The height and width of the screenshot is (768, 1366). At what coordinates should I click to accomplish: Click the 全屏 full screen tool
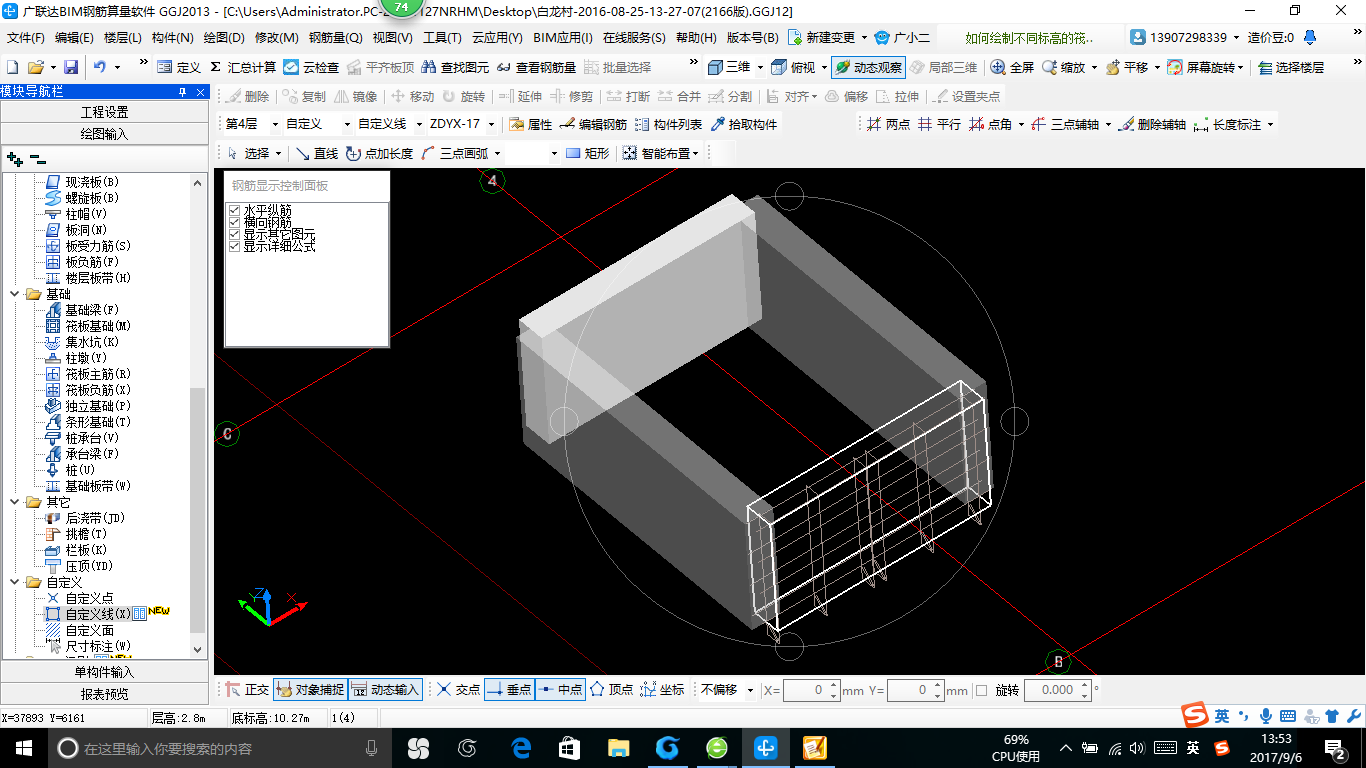(x=1012, y=67)
